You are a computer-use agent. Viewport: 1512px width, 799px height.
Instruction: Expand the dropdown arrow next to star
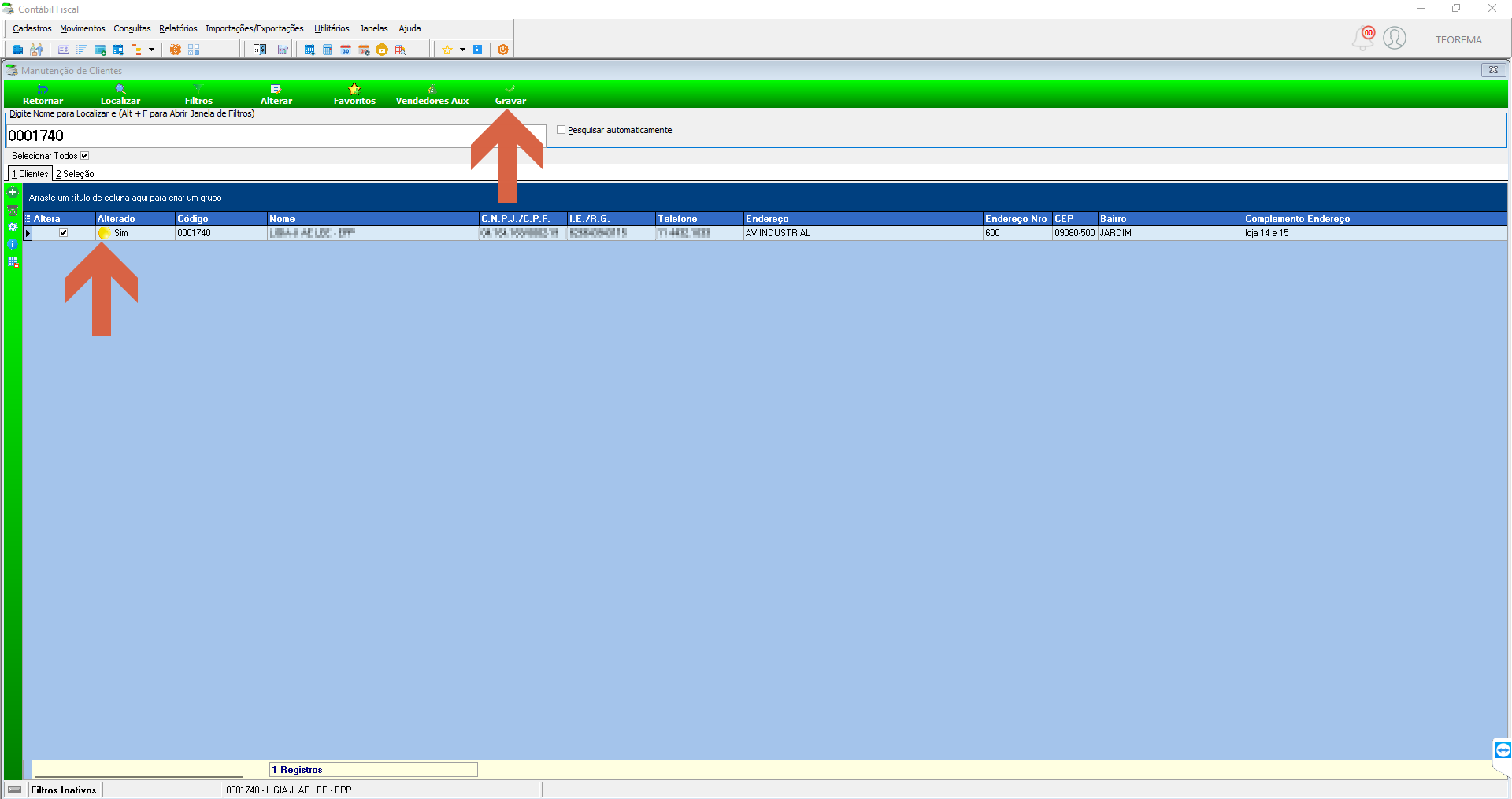(462, 50)
